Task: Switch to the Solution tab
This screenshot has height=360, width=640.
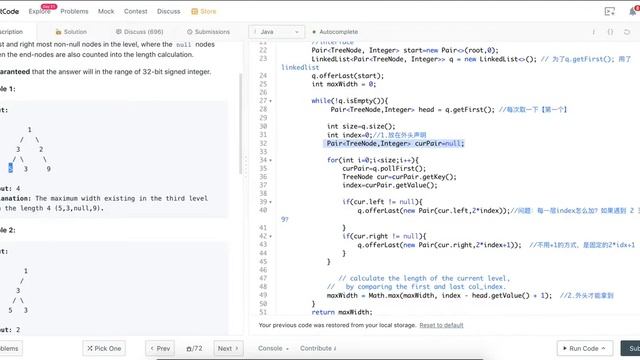Action: coord(71,32)
